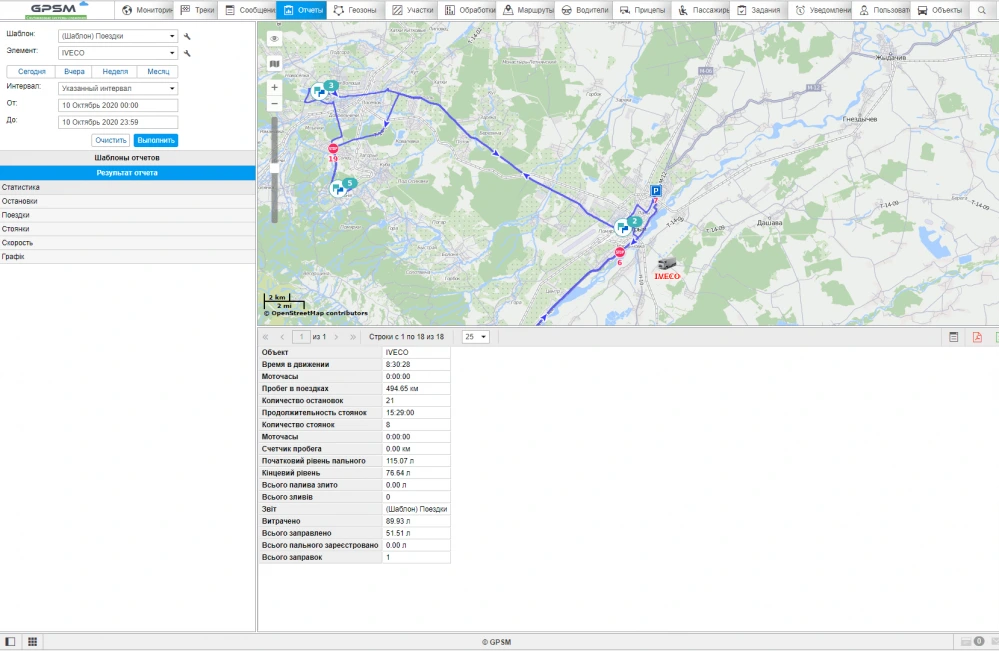The height and width of the screenshot is (652, 1000).
Task: Open the Мониторинг tab
Action: [x=146, y=10]
